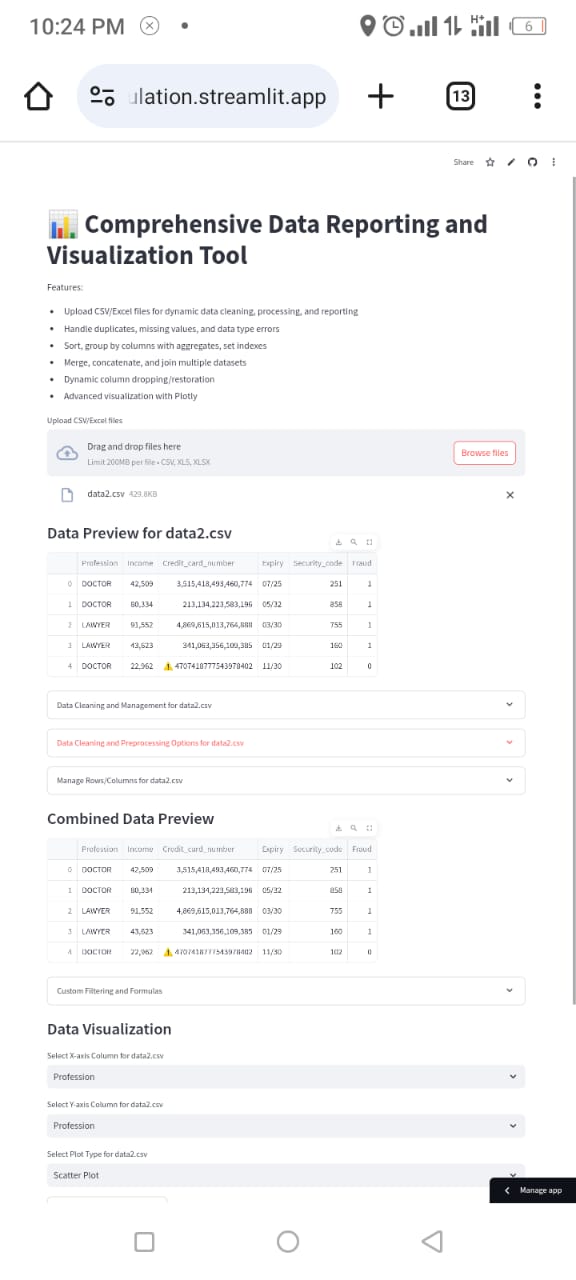Tap the Android recent apps square button
576x1280 pixels.
point(144,1241)
